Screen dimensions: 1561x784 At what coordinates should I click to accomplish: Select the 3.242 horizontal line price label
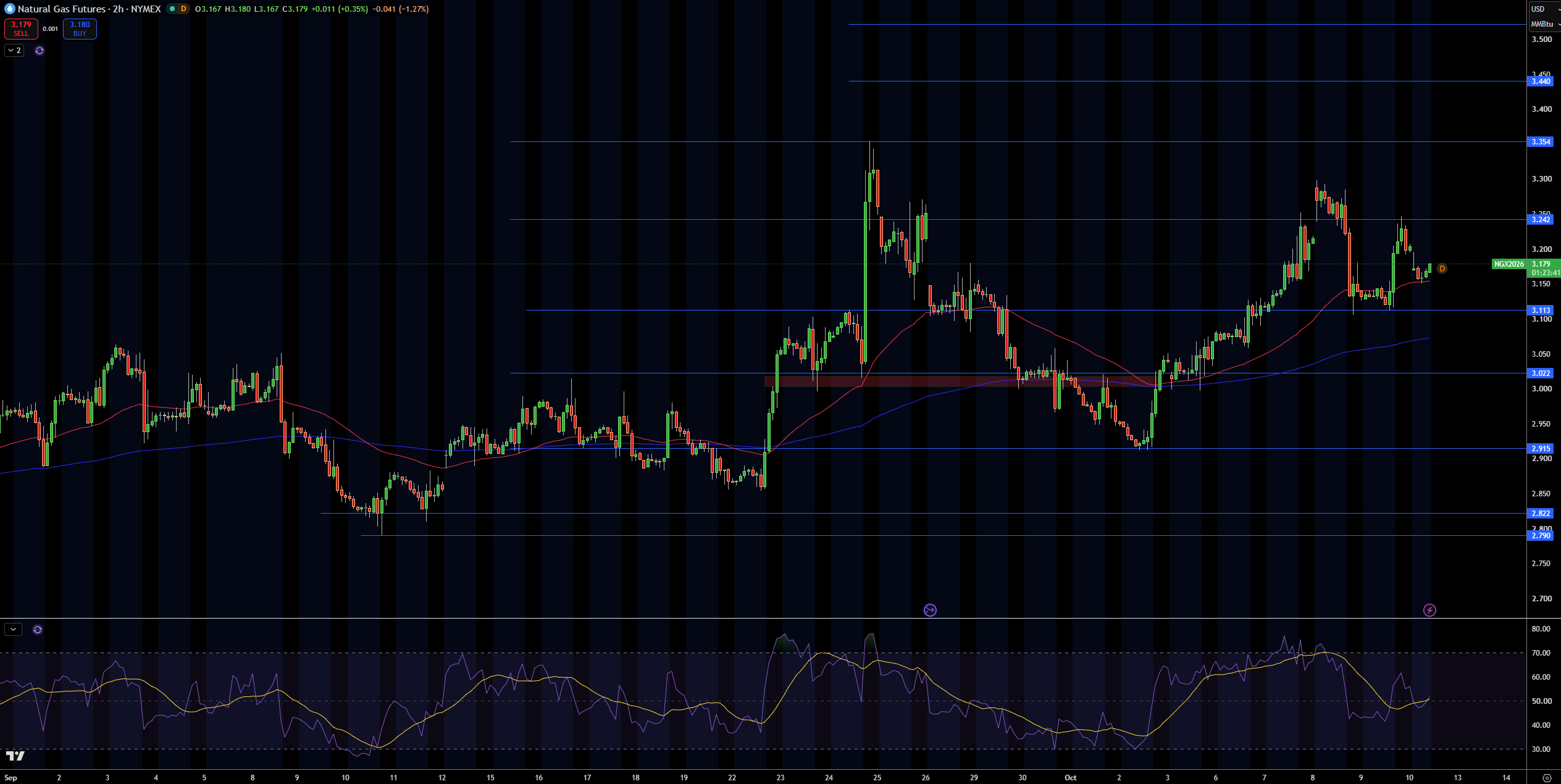(x=1541, y=220)
